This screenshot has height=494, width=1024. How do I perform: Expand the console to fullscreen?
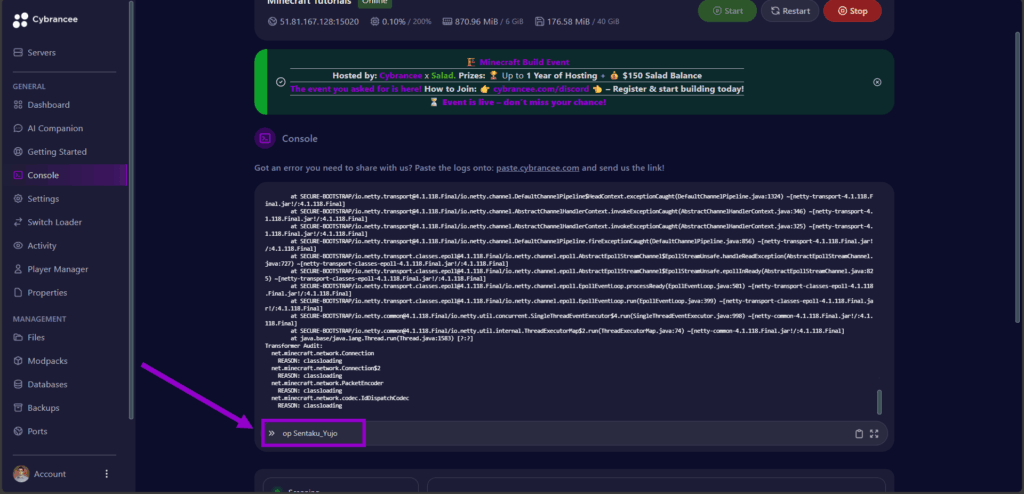click(874, 433)
